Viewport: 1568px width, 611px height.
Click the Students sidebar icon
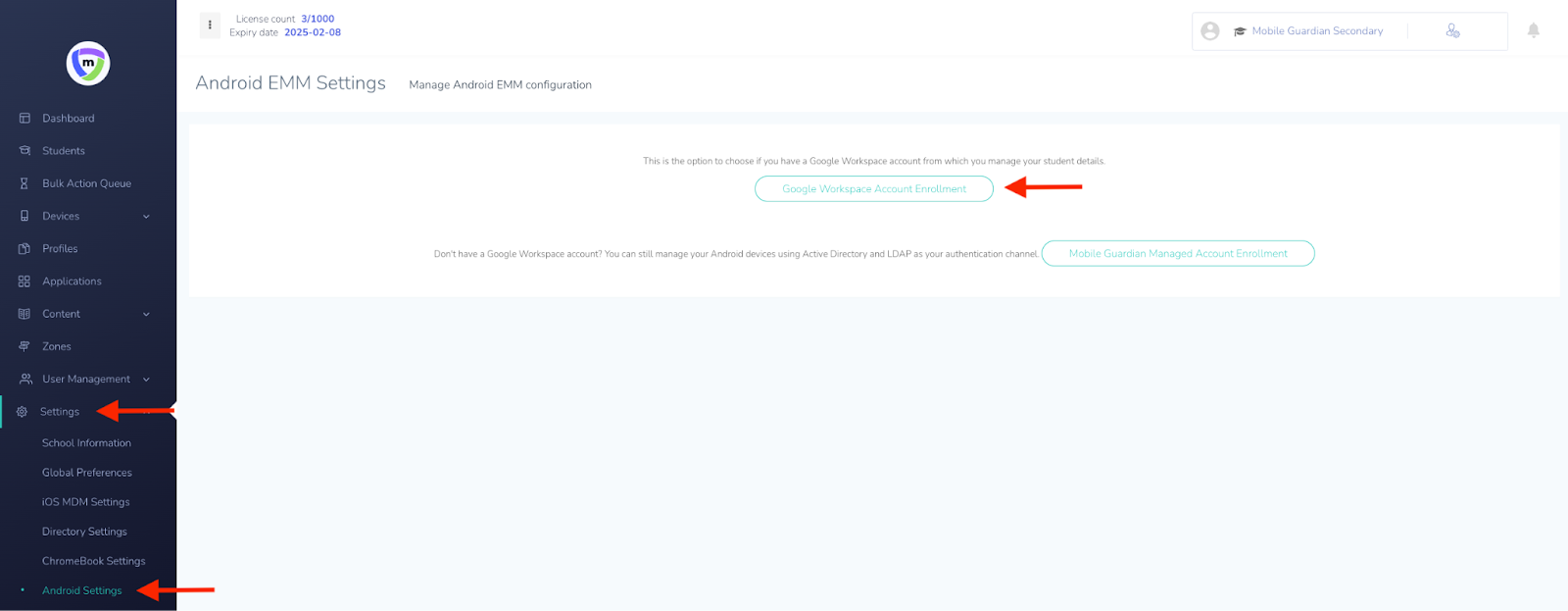(24, 150)
